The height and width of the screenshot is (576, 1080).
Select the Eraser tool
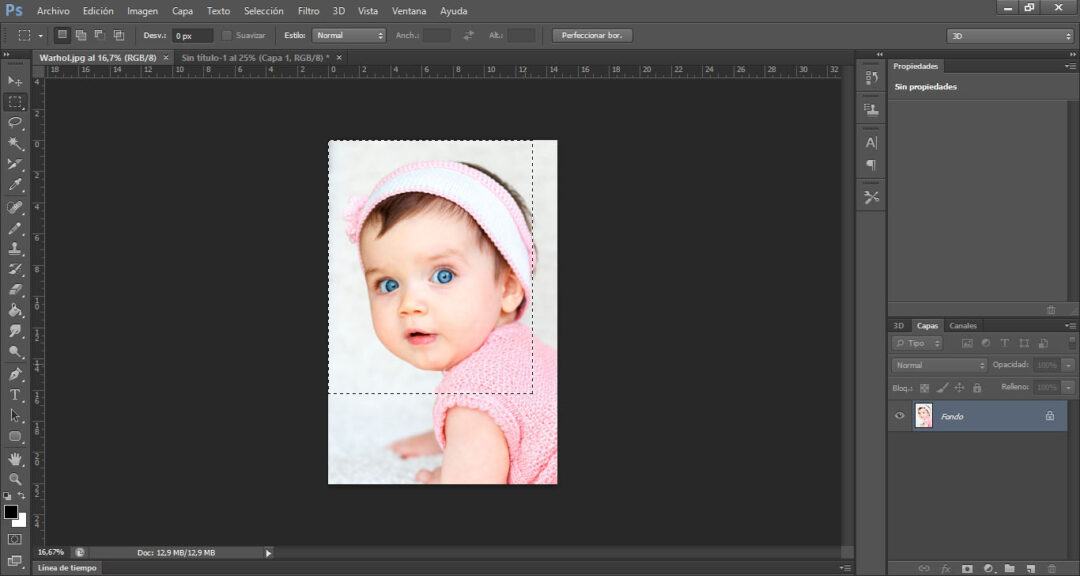pos(14,290)
